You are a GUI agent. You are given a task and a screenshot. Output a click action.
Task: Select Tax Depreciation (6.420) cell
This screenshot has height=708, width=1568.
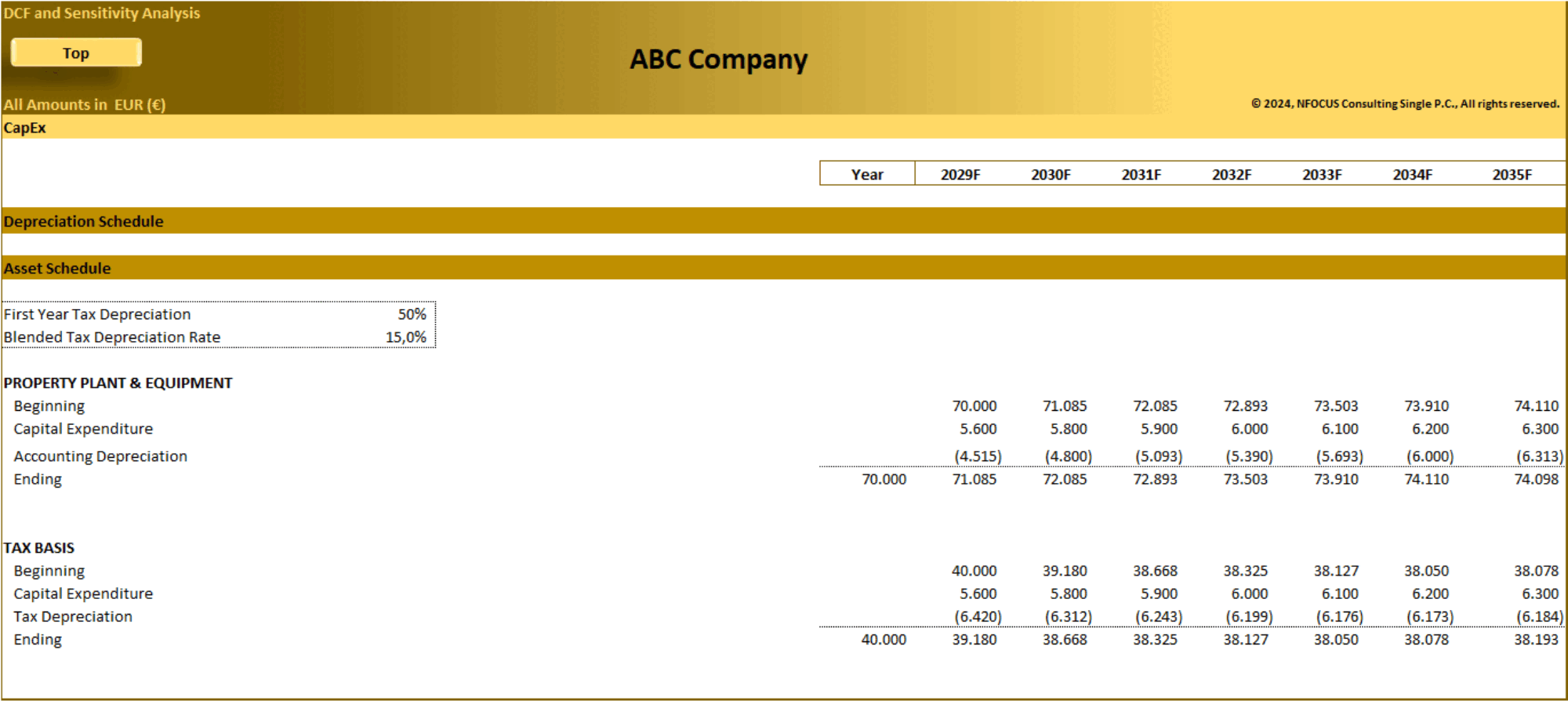coord(978,617)
